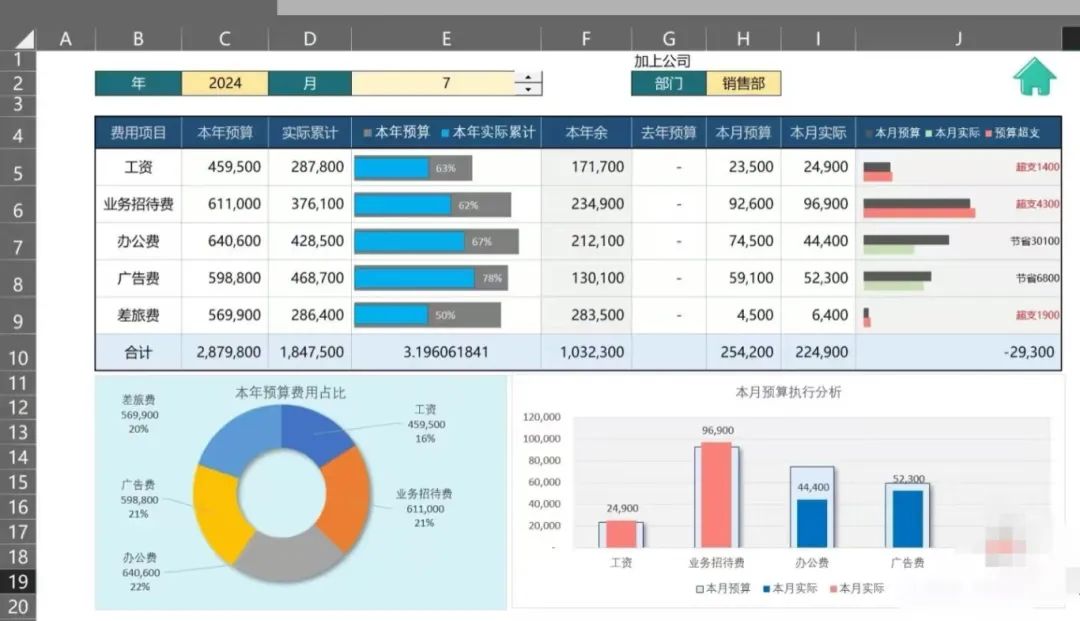The image size is (1080, 621).
Task: Select column J header
Action: click(x=958, y=39)
